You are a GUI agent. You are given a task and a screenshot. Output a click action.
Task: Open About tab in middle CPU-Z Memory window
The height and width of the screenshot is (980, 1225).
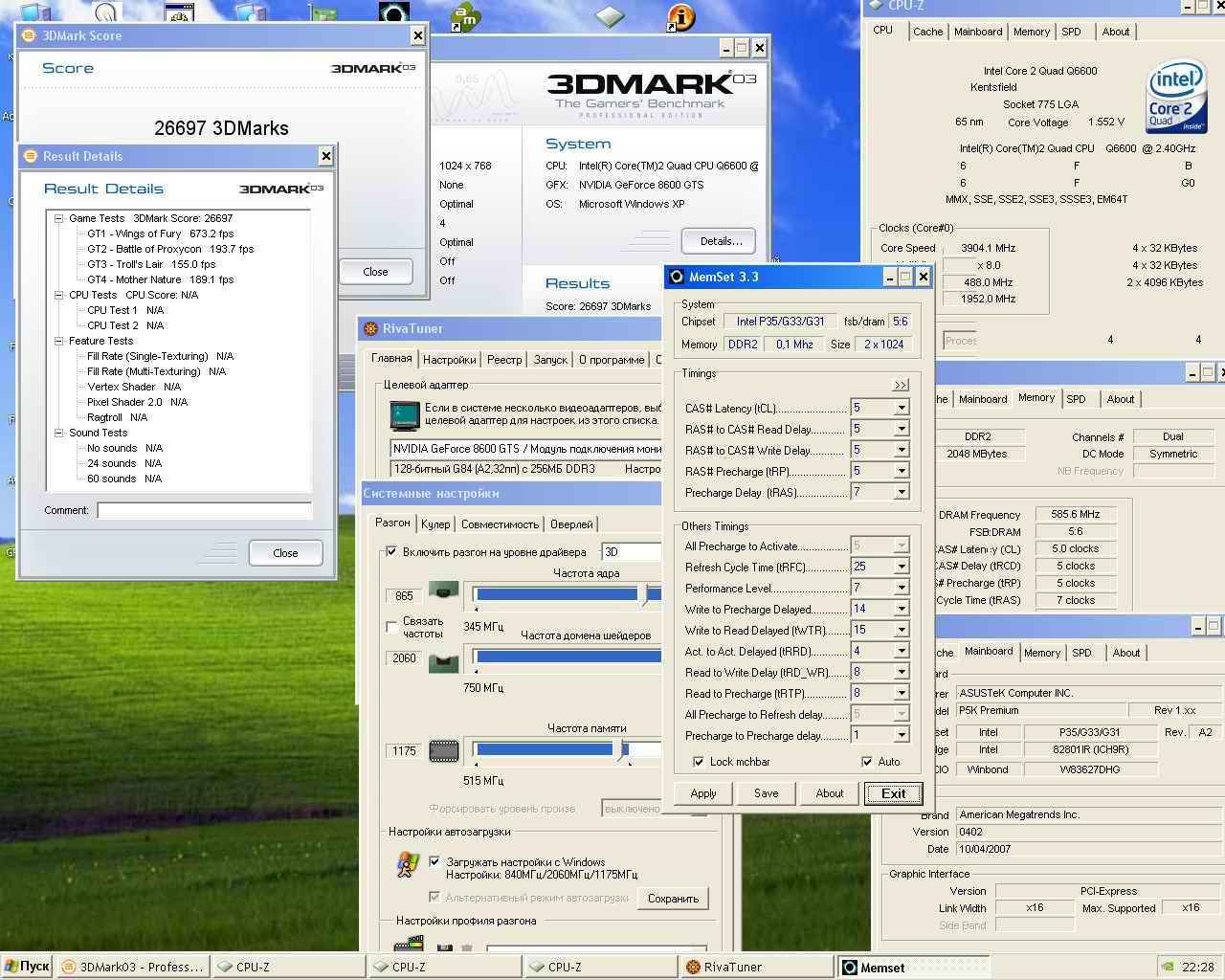1121,399
